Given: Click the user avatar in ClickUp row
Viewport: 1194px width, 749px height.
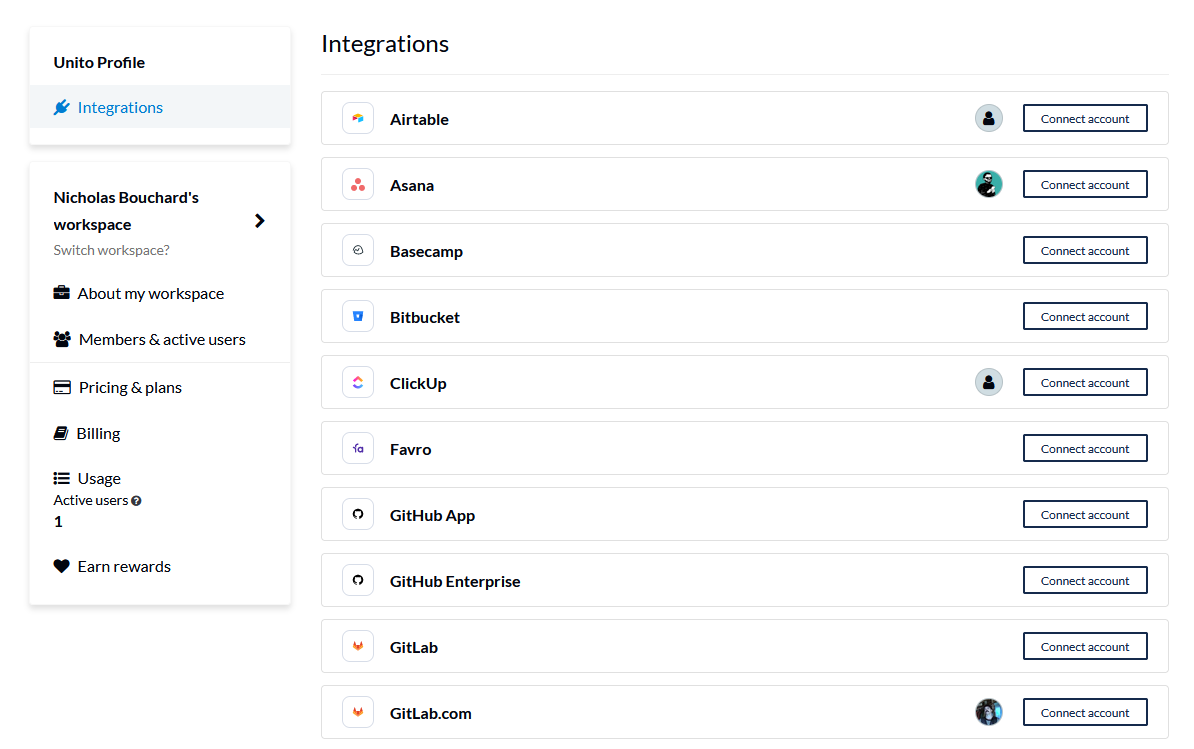Looking at the screenshot, I should pos(988,382).
